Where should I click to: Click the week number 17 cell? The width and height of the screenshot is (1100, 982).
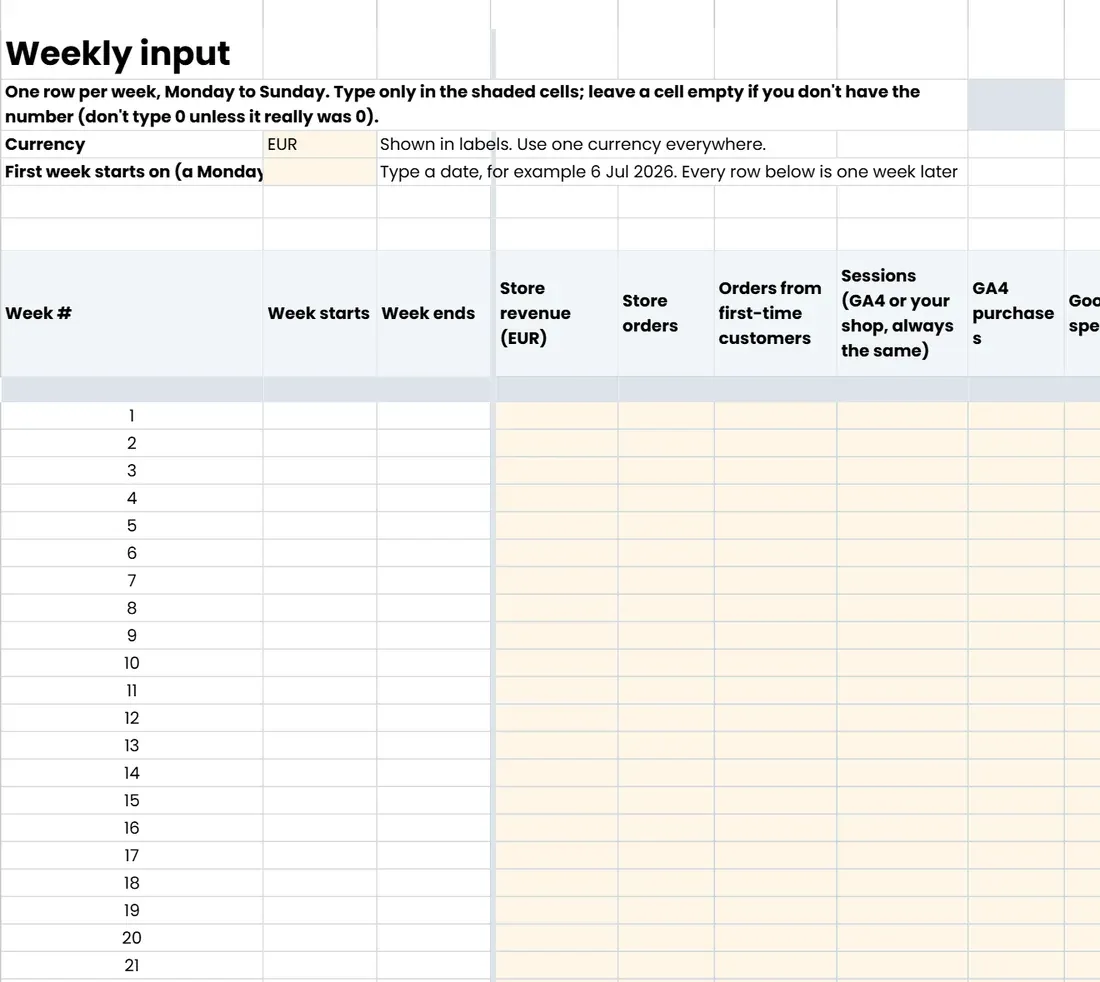pyautogui.click(x=132, y=856)
